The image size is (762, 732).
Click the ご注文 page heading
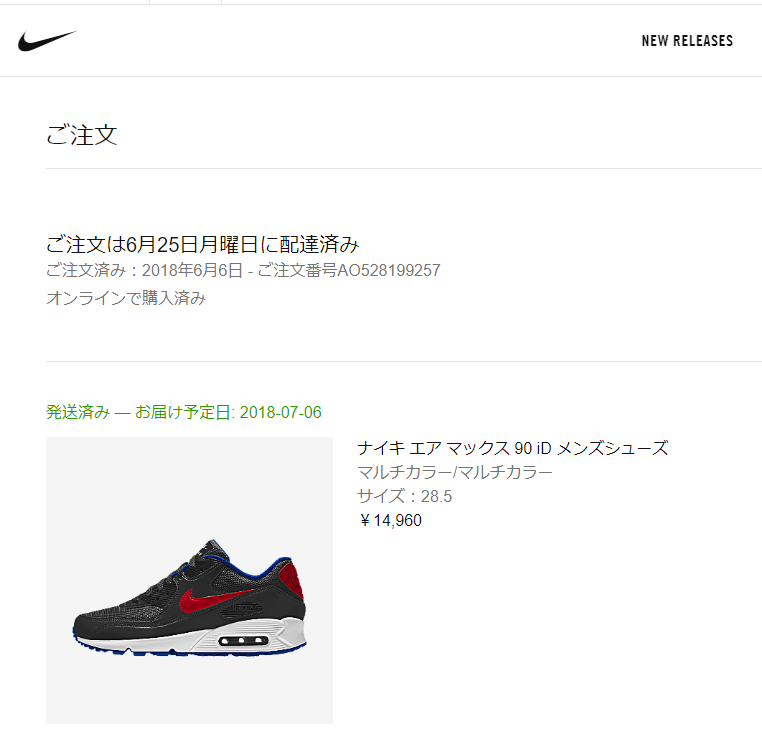82,135
